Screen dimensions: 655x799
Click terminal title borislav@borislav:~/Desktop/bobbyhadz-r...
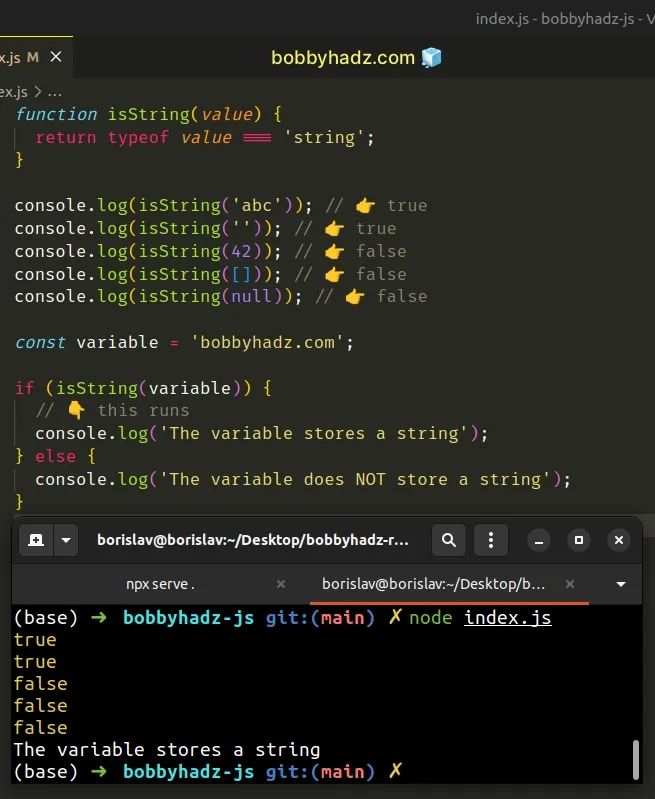[253, 540]
